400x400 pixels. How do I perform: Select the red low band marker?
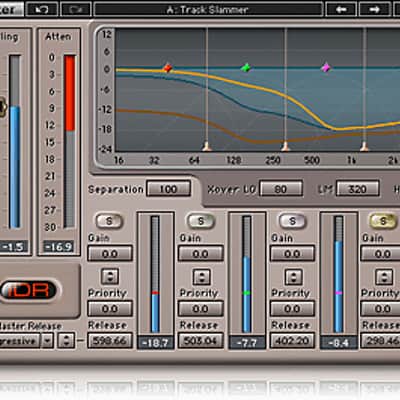(168, 68)
